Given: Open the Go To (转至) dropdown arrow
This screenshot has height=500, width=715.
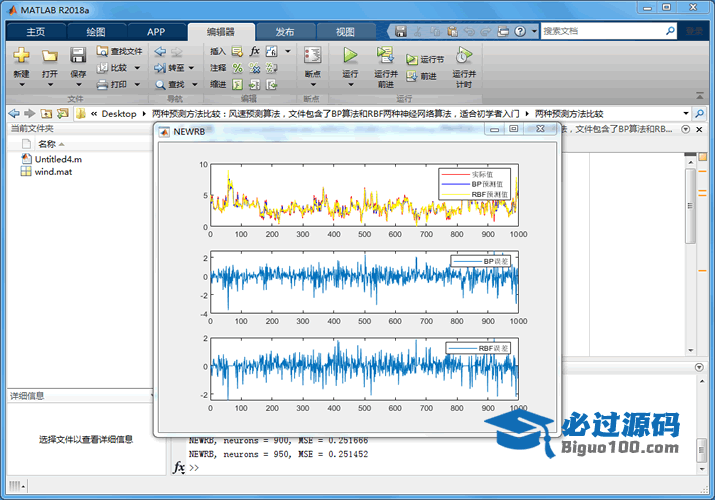Looking at the screenshot, I should pos(191,68).
